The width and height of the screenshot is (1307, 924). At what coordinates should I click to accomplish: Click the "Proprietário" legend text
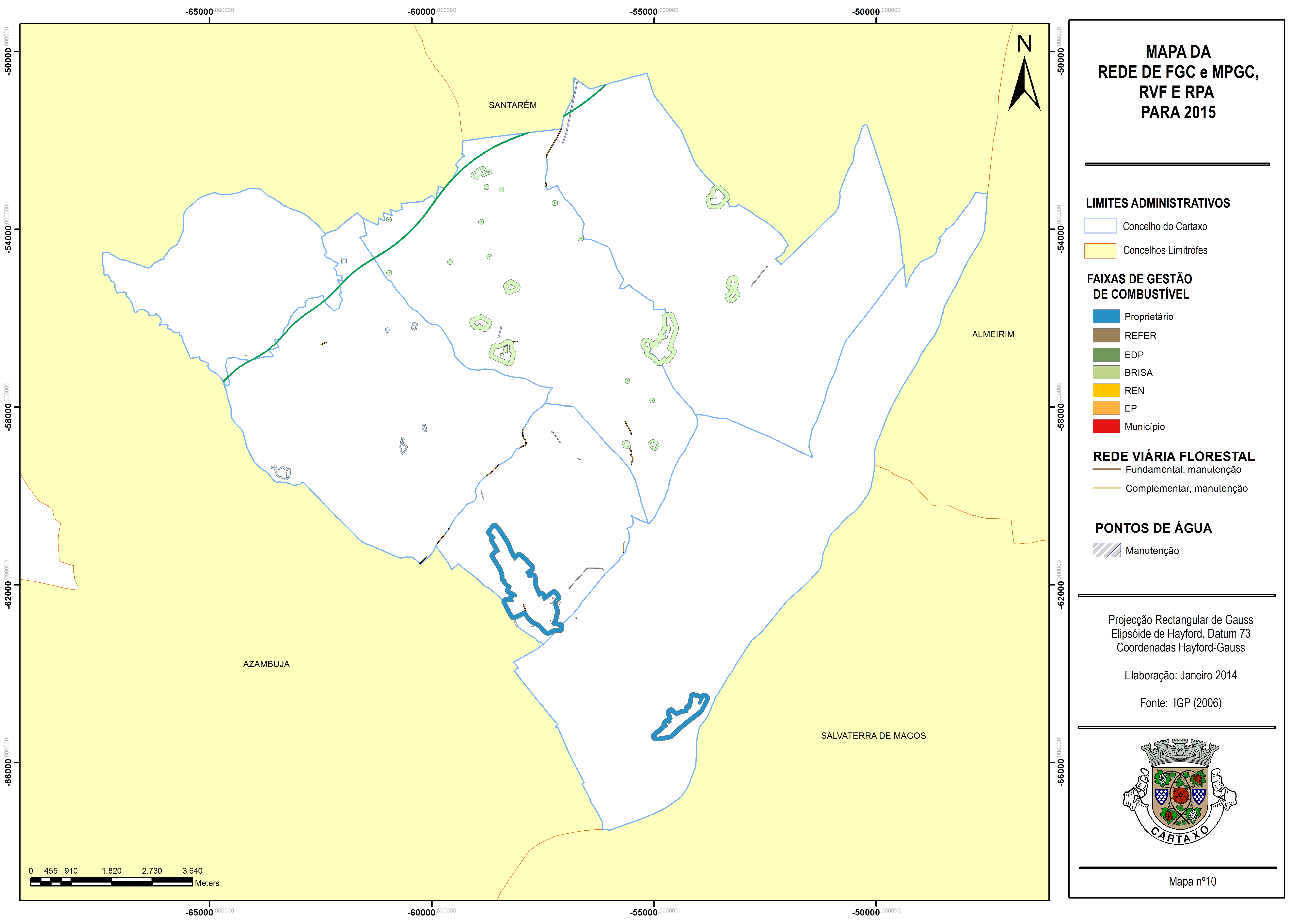1149,317
